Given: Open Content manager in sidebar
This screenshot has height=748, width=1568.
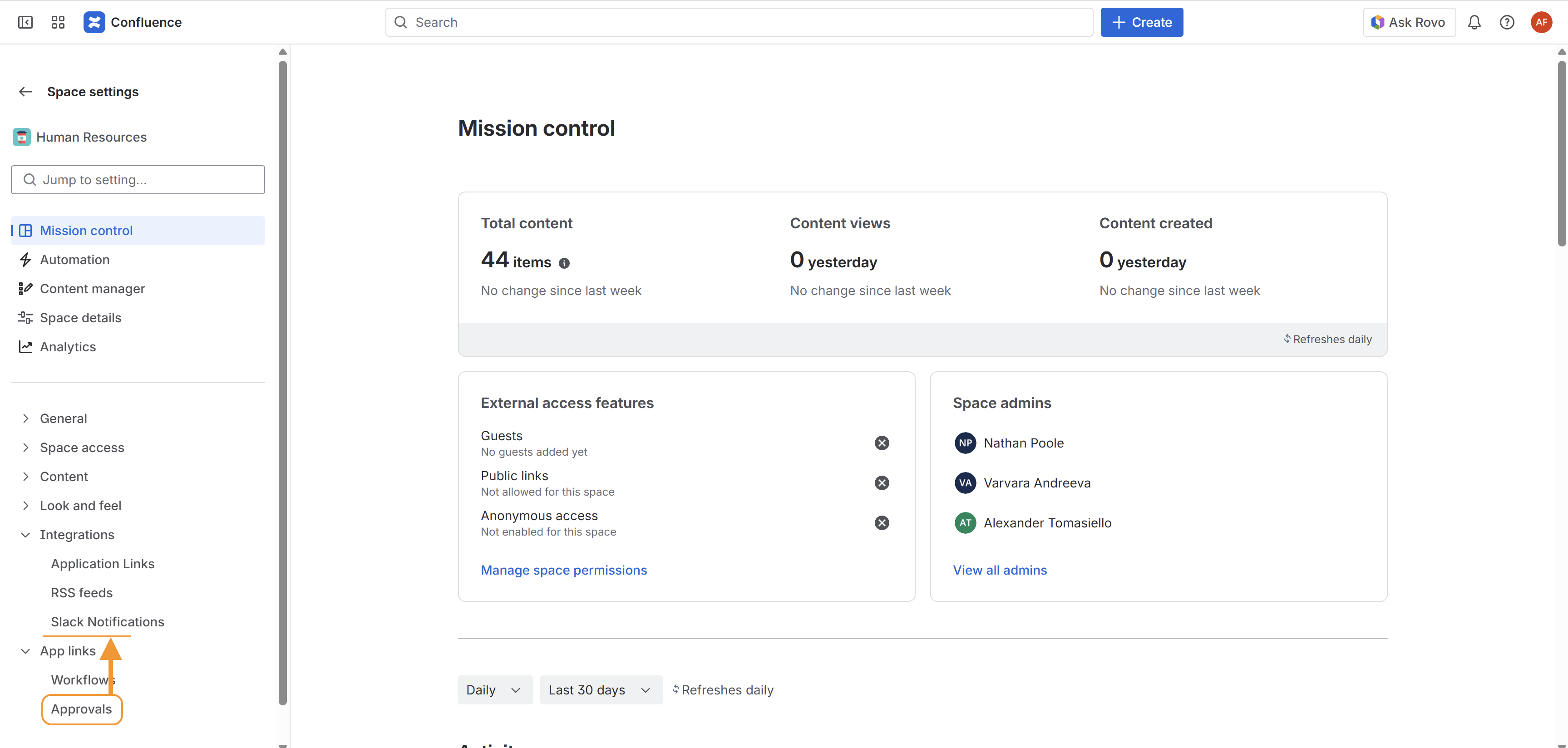Looking at the screenshot, I should (x=93, y=289).
